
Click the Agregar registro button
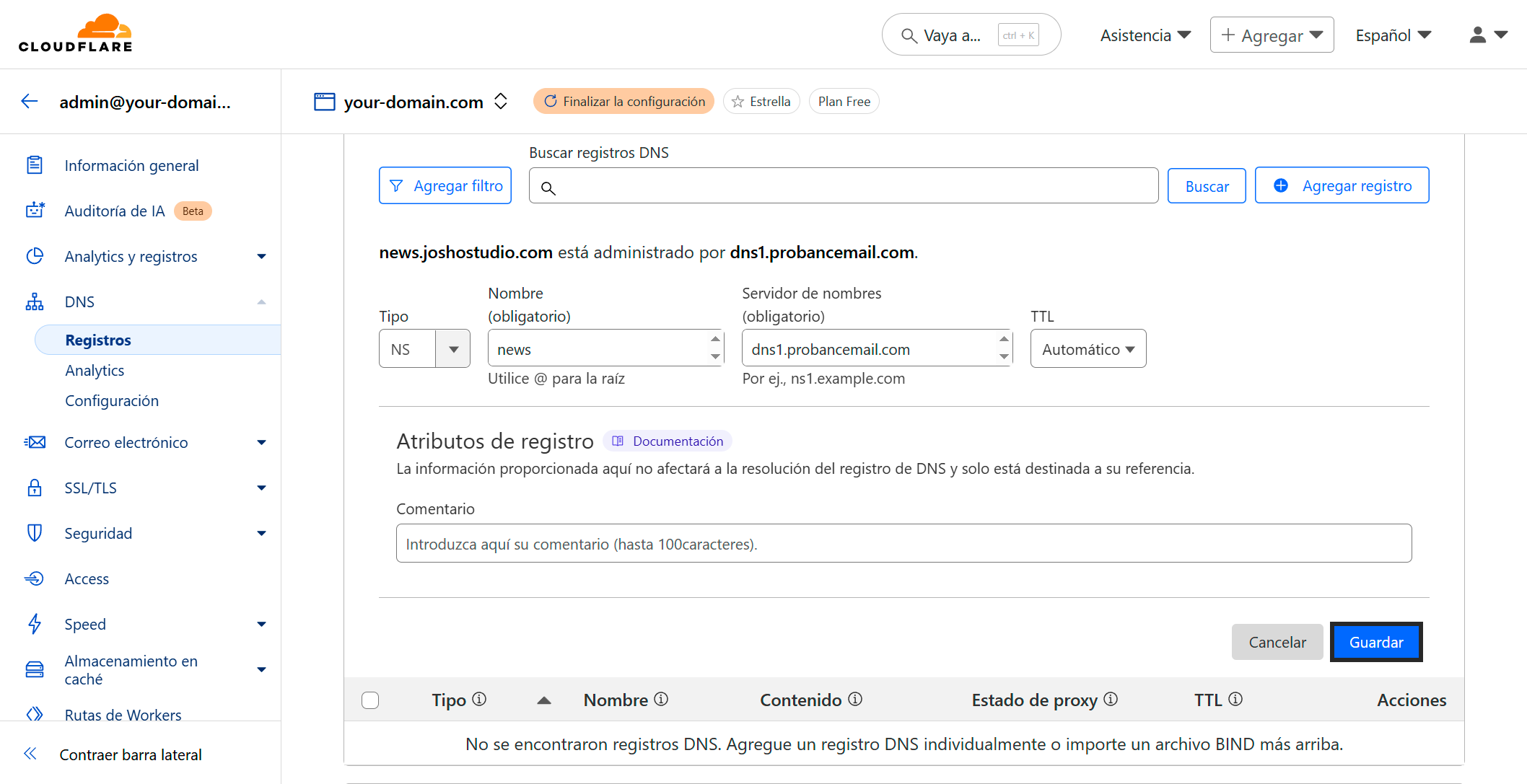(1342, 185)
